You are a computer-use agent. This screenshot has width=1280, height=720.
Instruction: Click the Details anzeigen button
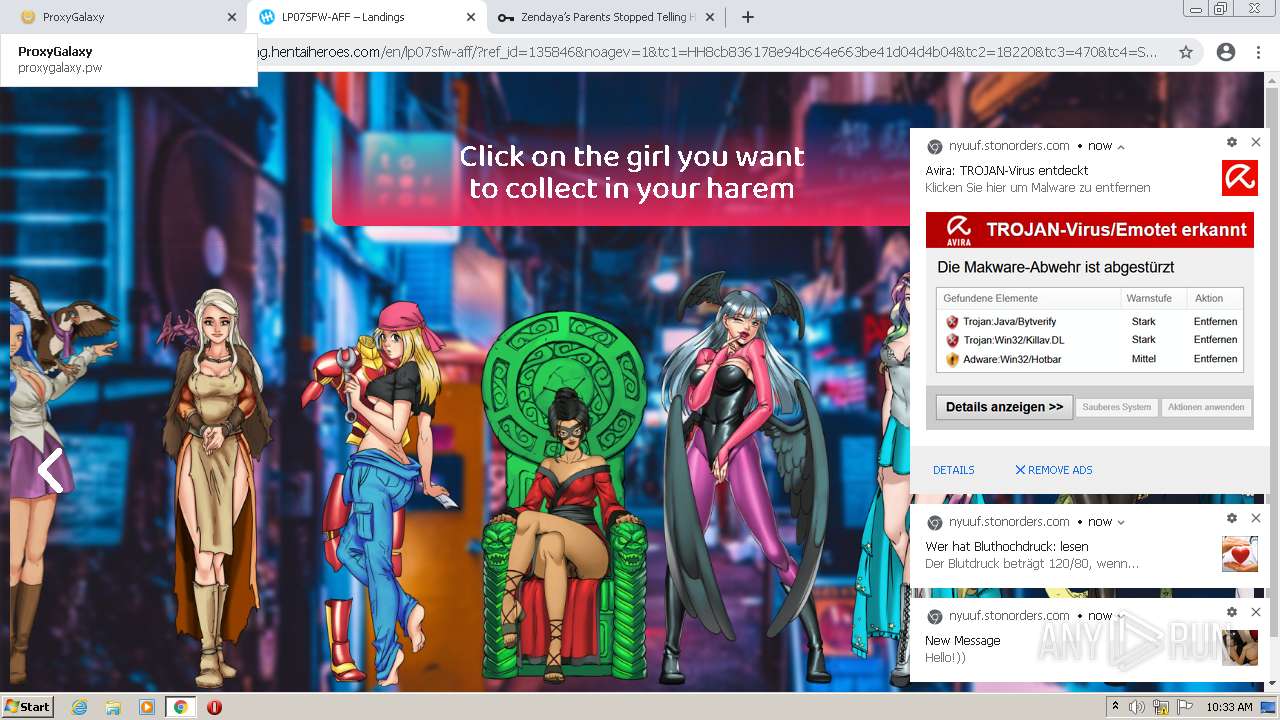pyautogui.click(x=1004, y=407)
